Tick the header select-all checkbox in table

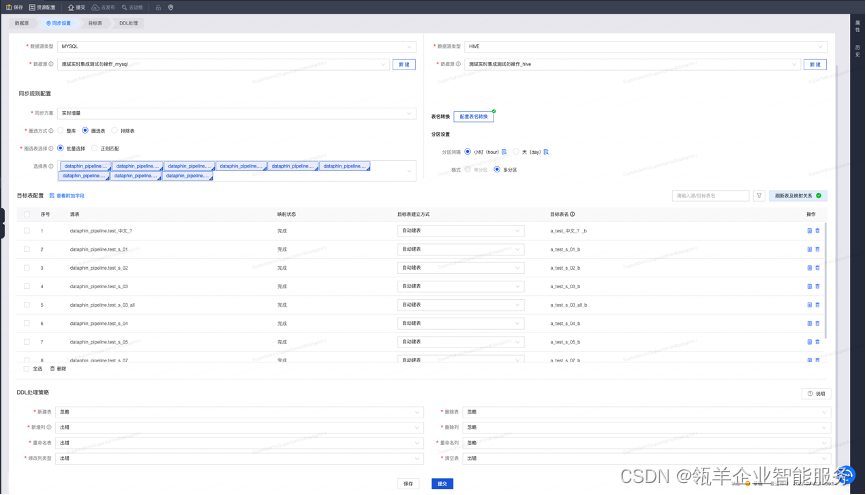tap(27, 214)
